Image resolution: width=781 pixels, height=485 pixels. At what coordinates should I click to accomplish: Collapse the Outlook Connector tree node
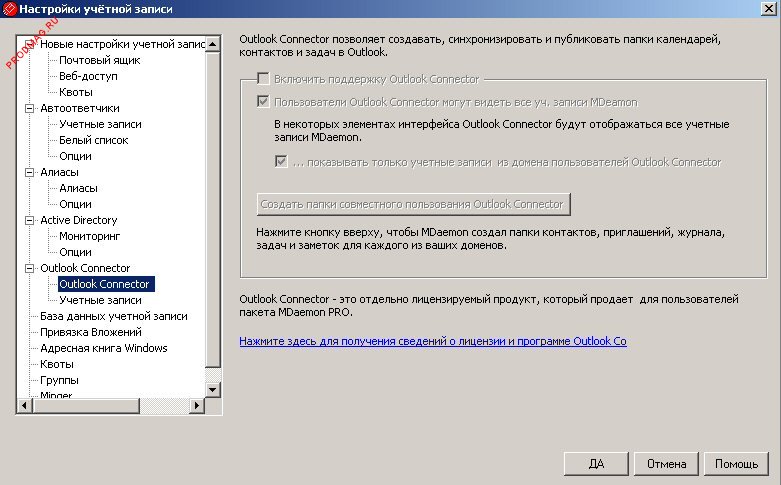[x=29, y=268]
